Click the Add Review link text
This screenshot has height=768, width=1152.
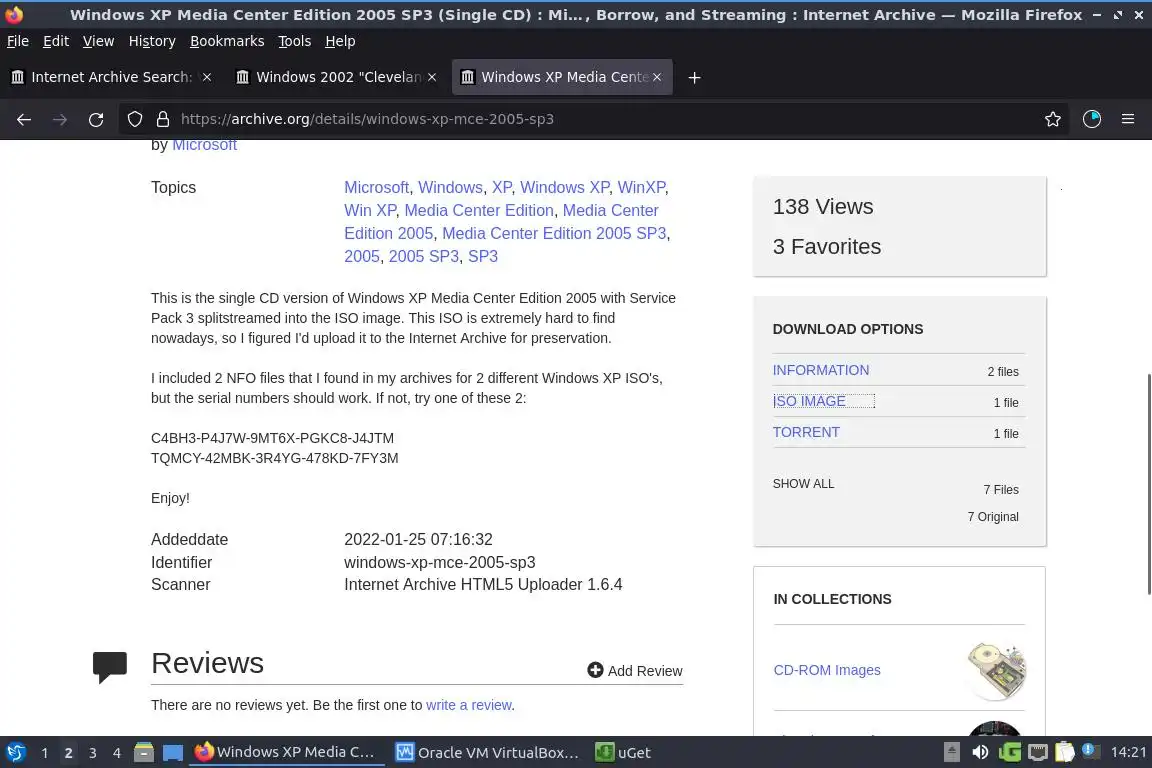645,671
